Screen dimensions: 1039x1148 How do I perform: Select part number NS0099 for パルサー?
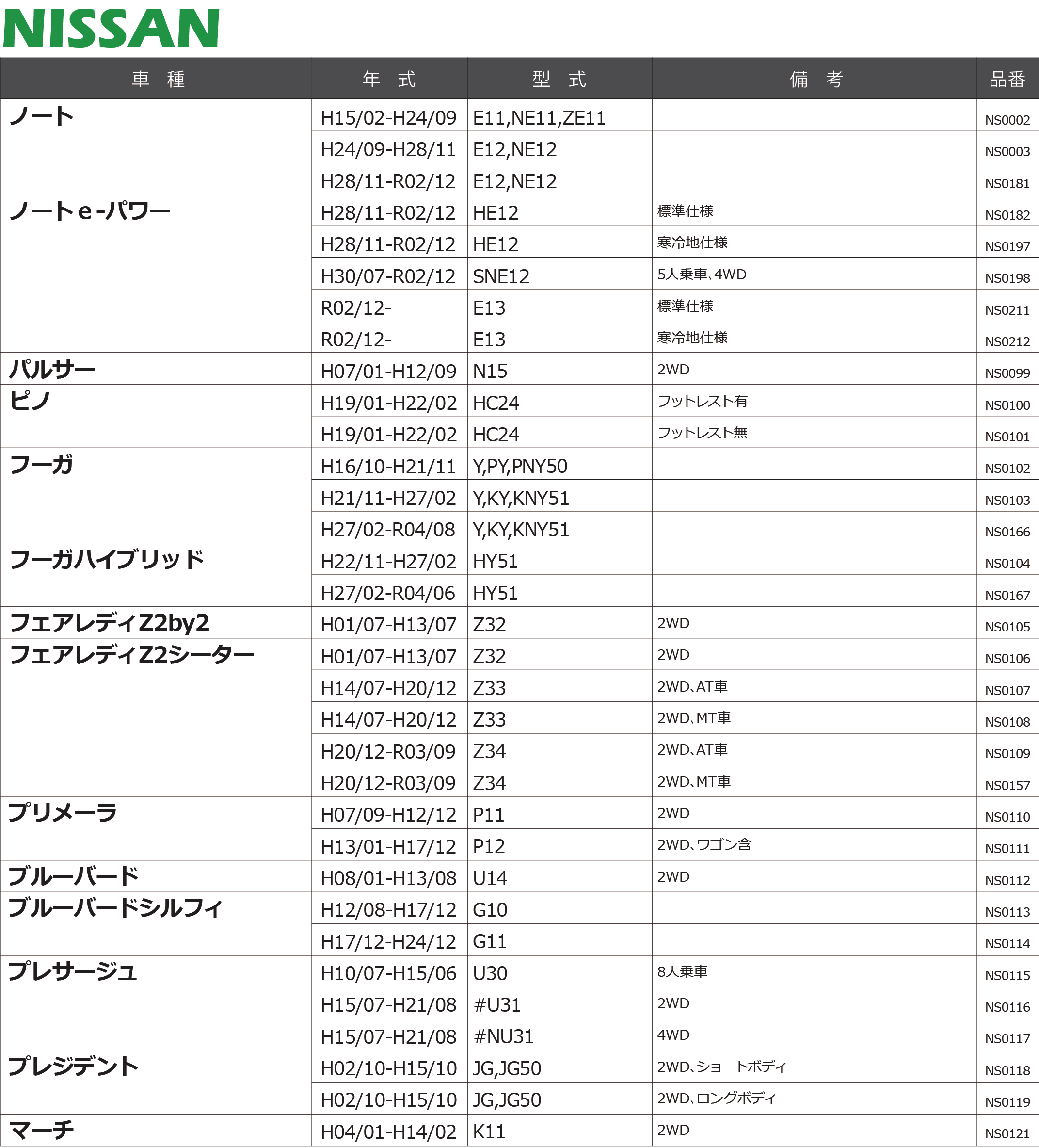(1007, 373)
